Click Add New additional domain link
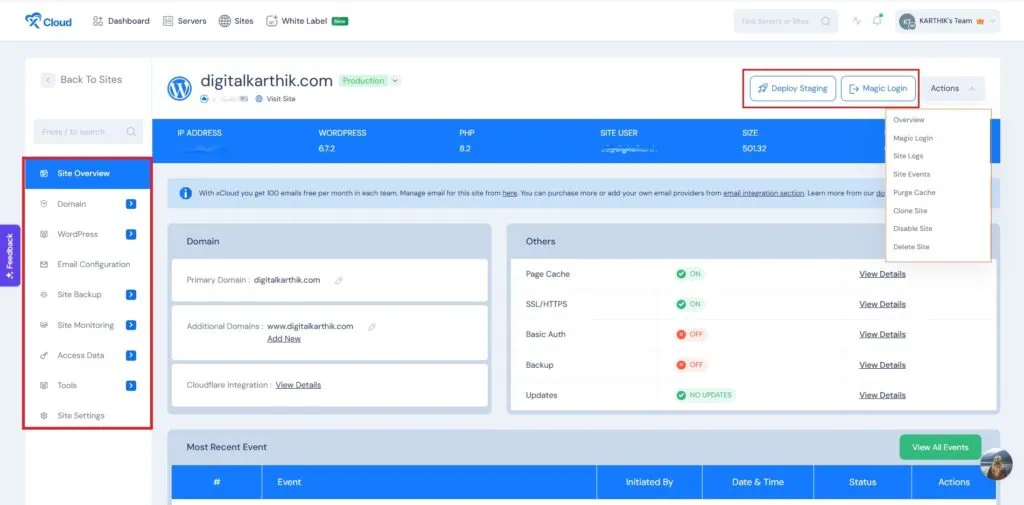The width and height of the screenshot is (1024, 505). pyautogui.click(x=284, y=339)
